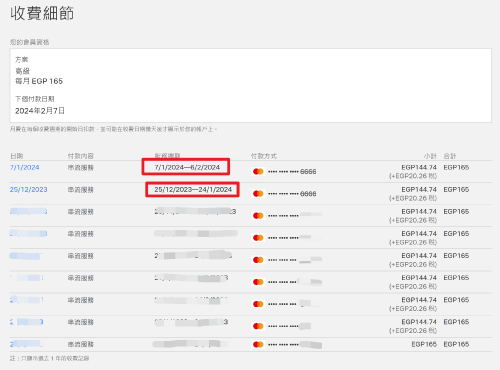
Task: Click the 每月 EGP 165 plan price
Action: tap(39, 81)
